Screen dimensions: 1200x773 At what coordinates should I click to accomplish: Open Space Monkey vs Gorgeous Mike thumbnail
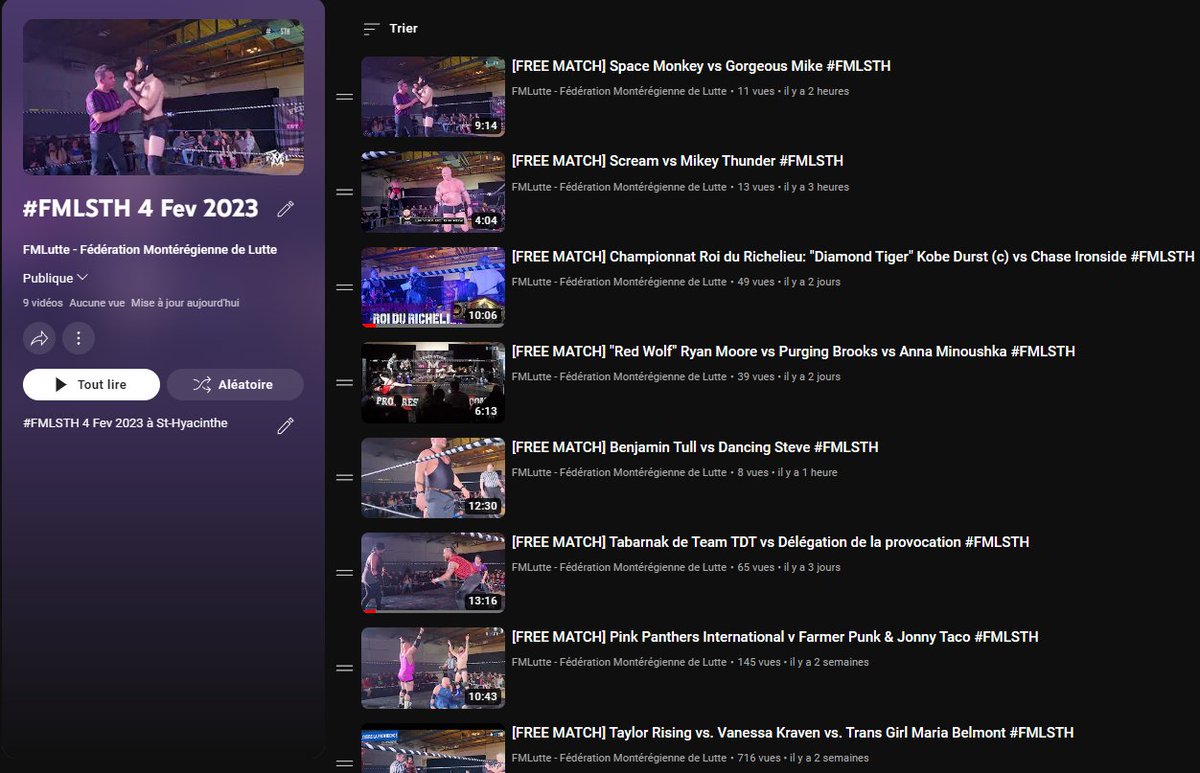click(x=433, y=97)
